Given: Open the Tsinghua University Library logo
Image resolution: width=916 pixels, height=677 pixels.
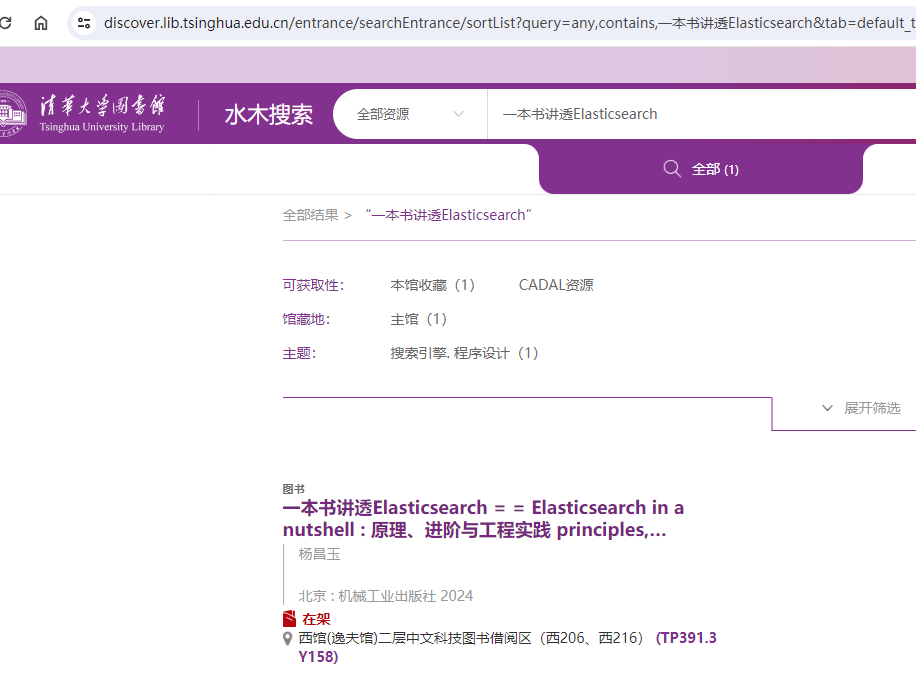Looking at the screenshot, I should tap(83, 113).
